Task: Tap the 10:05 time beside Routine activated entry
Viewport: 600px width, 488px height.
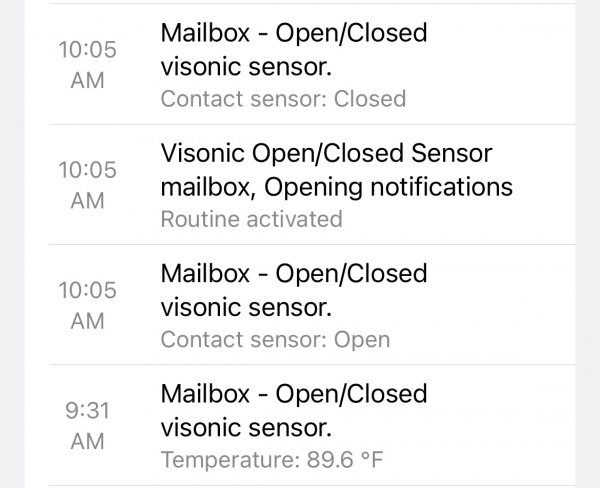Action: pos(88,170)
